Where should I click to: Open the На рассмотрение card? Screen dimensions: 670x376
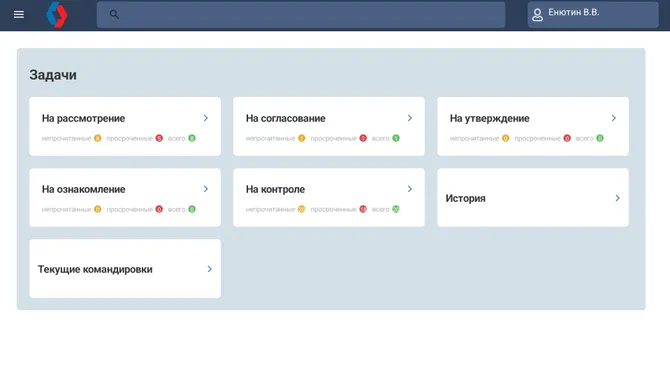coord(125,126)
